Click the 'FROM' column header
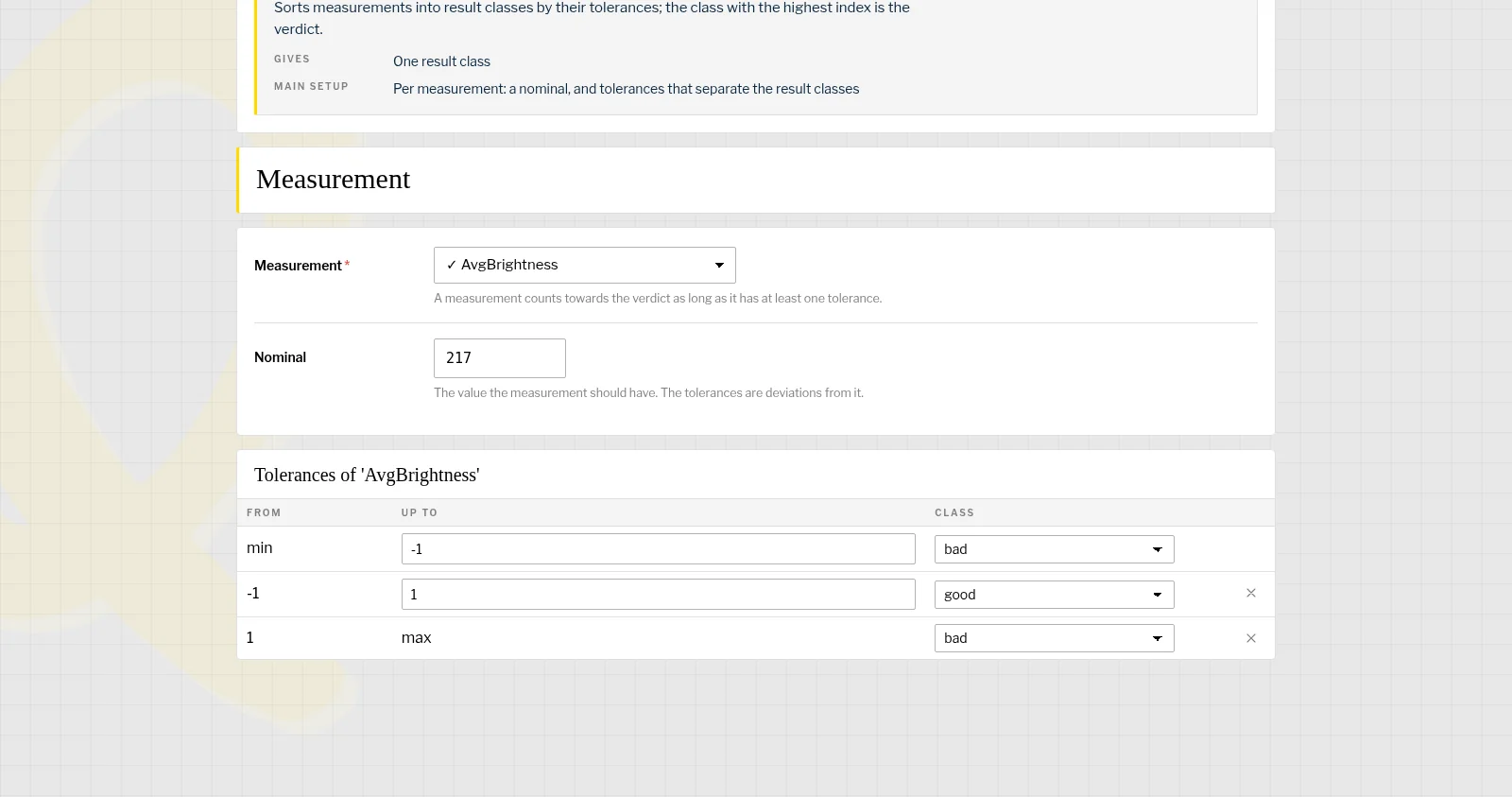The width and height of the screenshot is (1512, 797). (x=264, y=512)
